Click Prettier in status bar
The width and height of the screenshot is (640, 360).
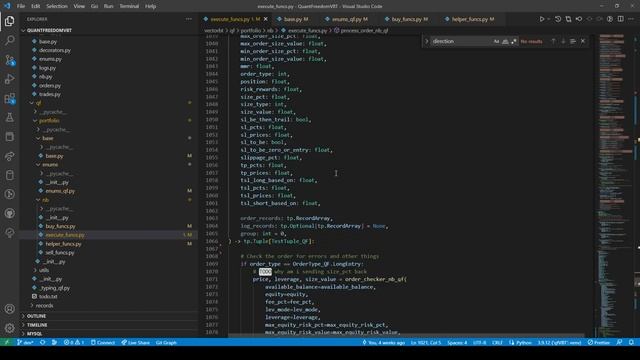click(598, 342)
